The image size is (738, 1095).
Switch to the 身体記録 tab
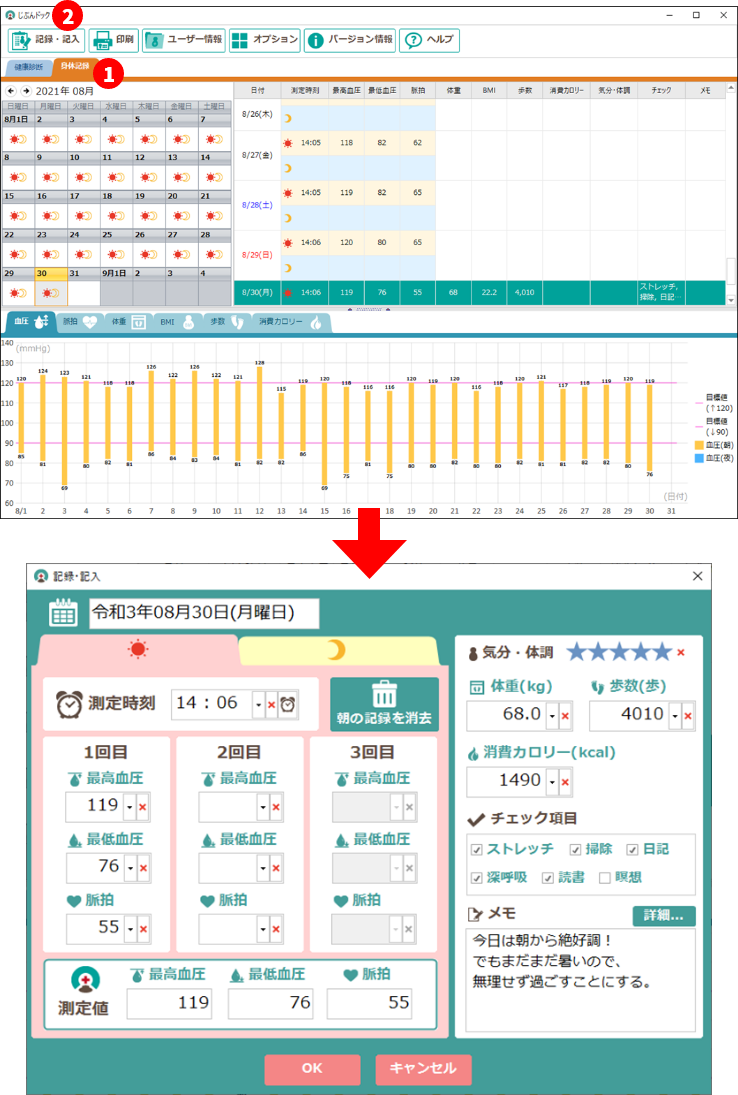(x=75, y=66)
